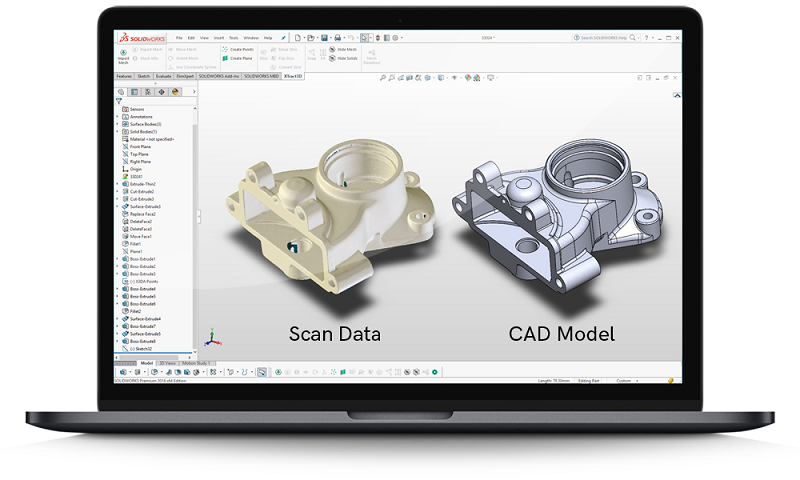Screen dimensions: 800x480
Task: Expand the Annotations tree node
Action: 117,116
